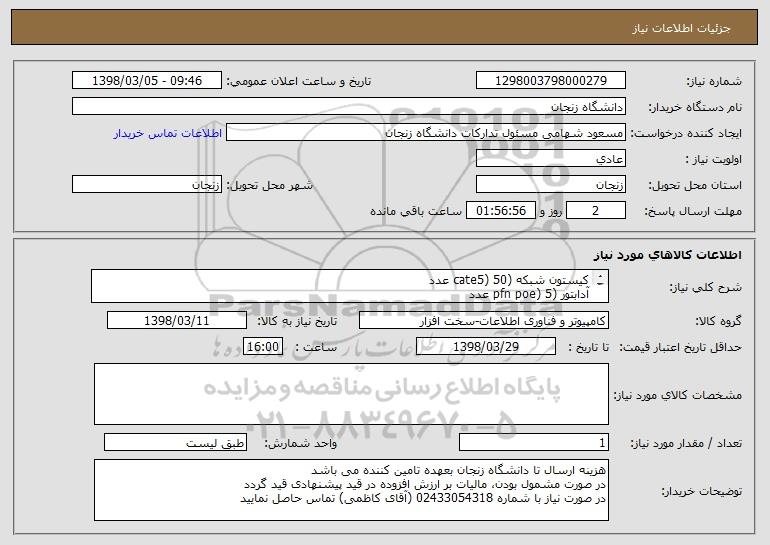Click the label واحد شمارش
Screen dimensions: 770x545
(301, 443)
